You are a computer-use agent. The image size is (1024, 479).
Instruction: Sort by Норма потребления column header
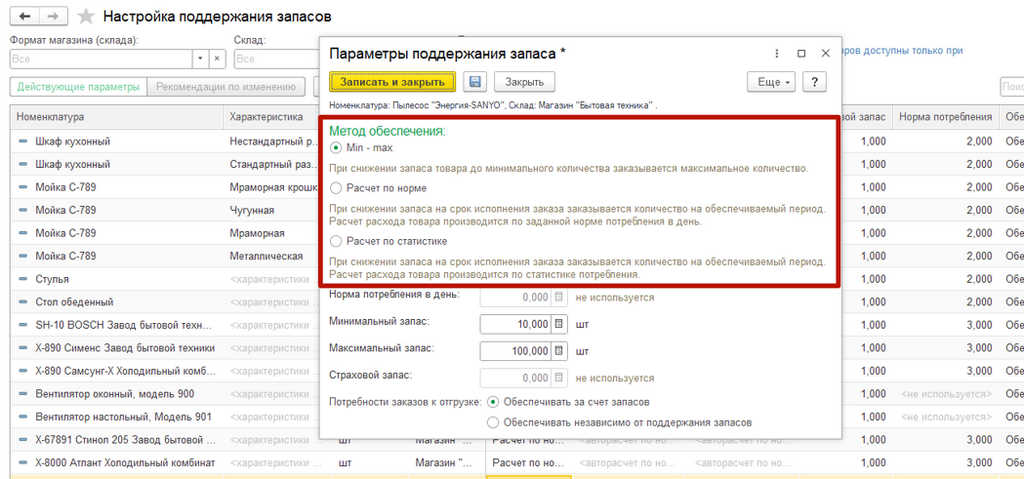coord(945,116)
